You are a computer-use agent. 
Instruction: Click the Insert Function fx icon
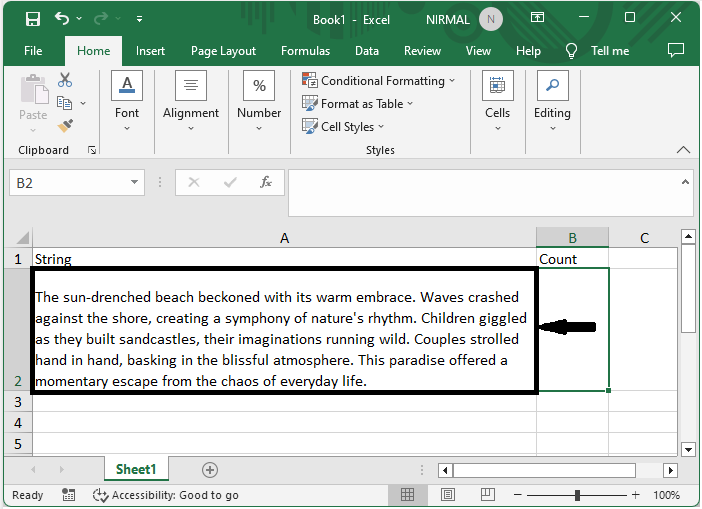pyautogui.click(x=266, y=182)
